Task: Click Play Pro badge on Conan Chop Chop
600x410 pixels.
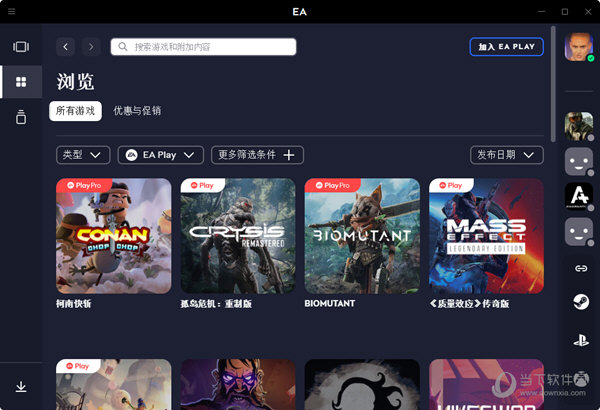Action: pyautogui.click(x=84, y=185)
